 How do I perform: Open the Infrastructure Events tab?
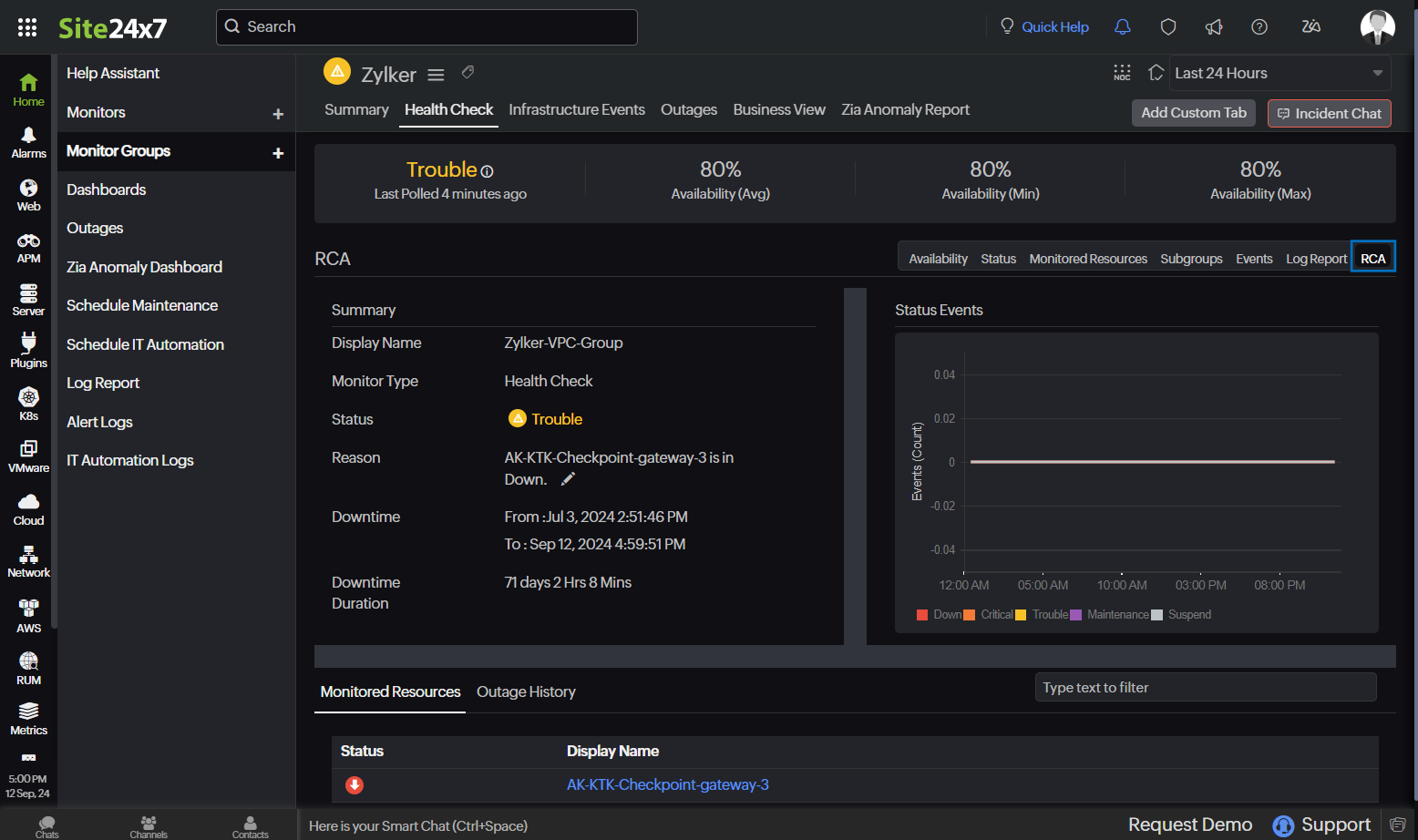[x=576, y=110]
